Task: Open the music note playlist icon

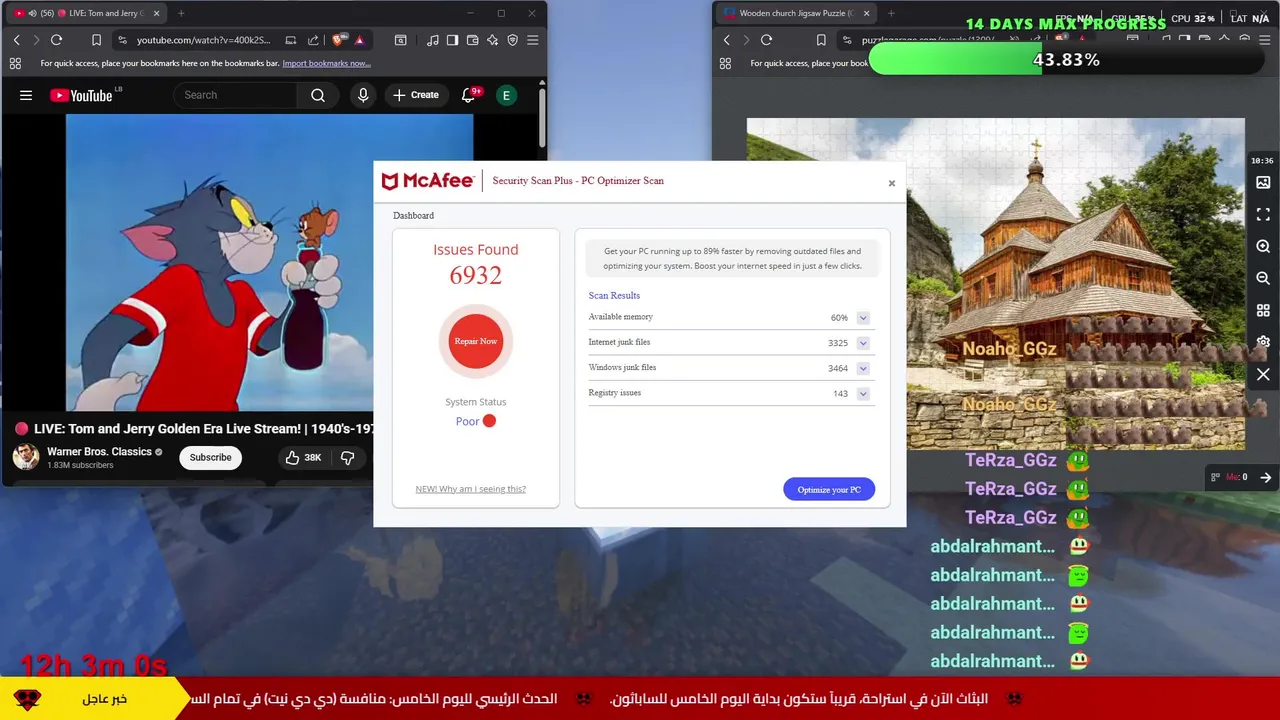Action: pyautogui.click(x=433, y=40)
